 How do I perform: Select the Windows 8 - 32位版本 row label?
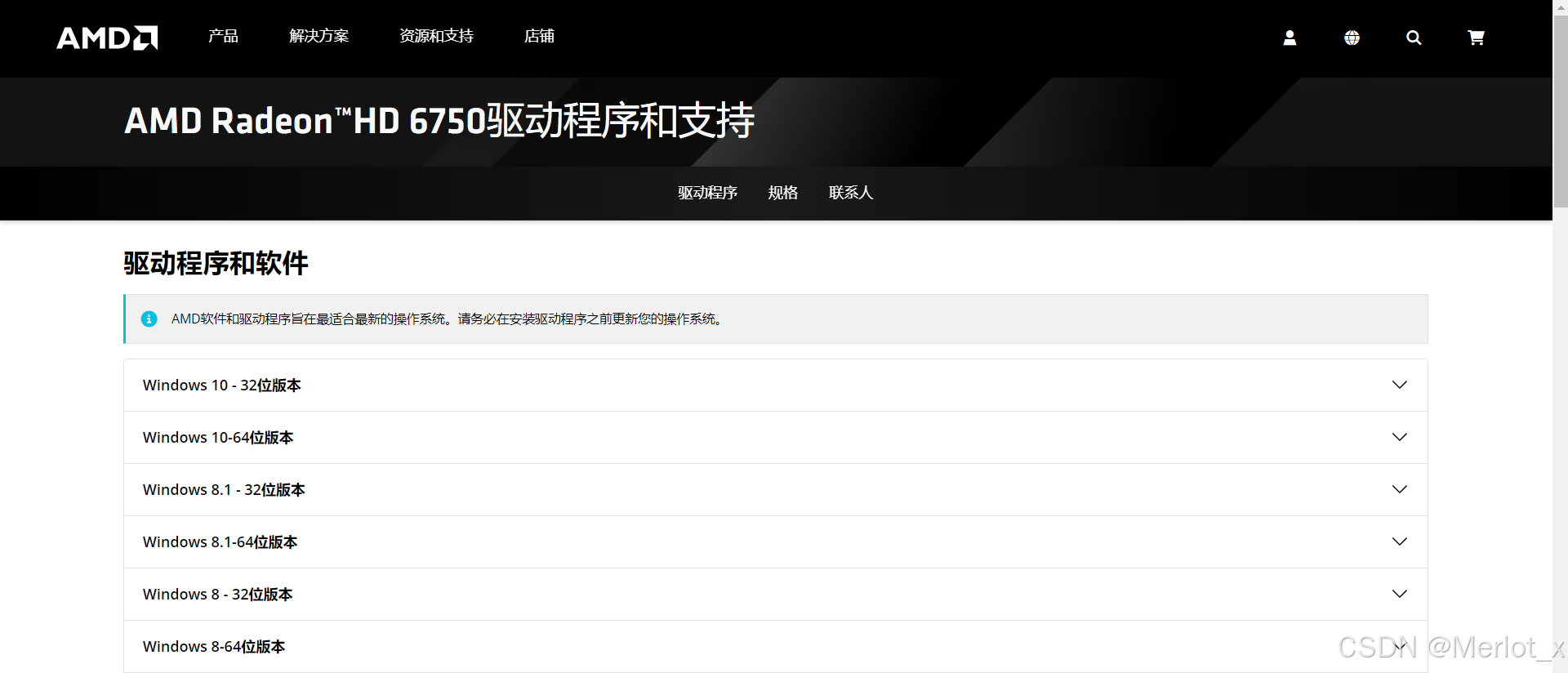point(217,595)
